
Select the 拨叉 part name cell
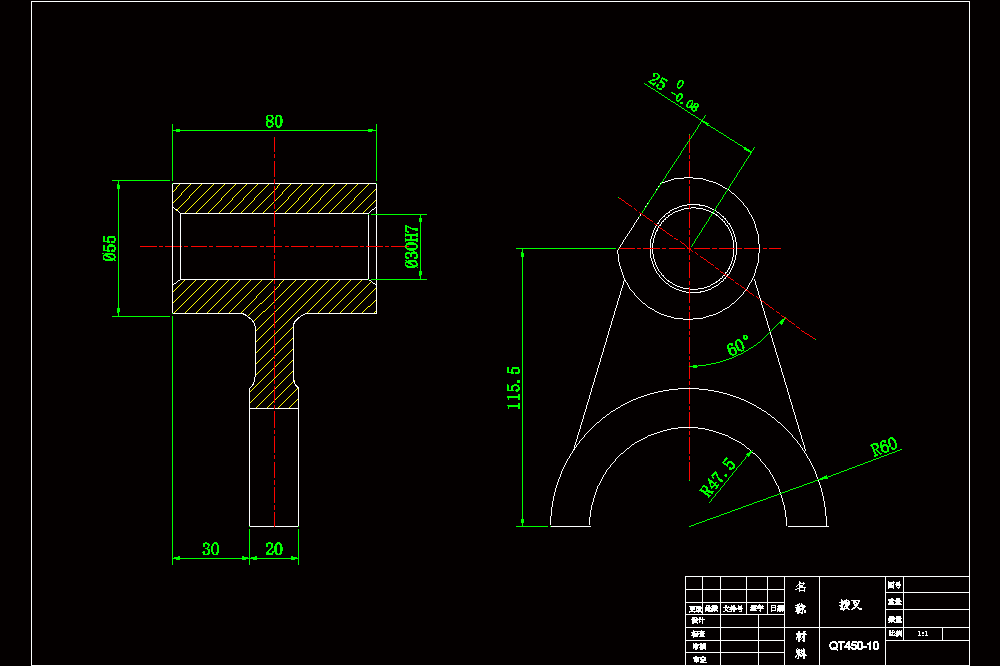click(x=850, y=605)
